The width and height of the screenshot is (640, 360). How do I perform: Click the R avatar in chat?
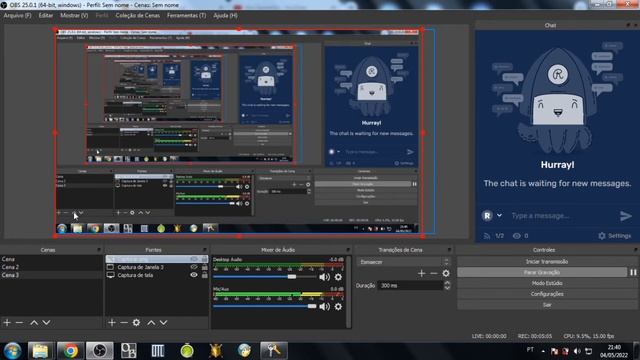[x=487, y=216]
